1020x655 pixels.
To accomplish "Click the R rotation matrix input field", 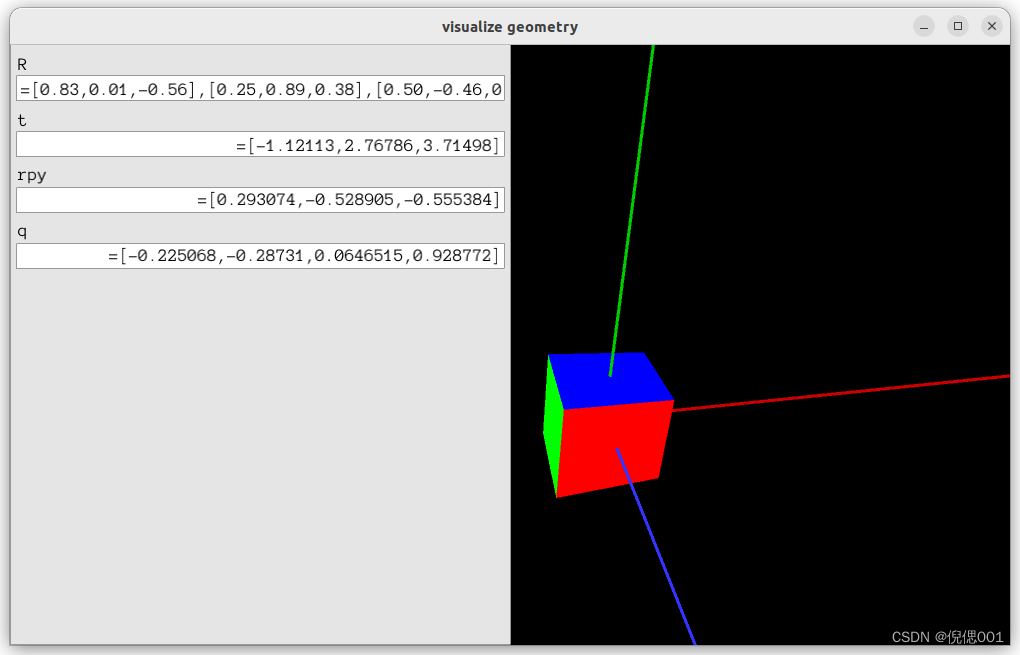I will [260, 88].
